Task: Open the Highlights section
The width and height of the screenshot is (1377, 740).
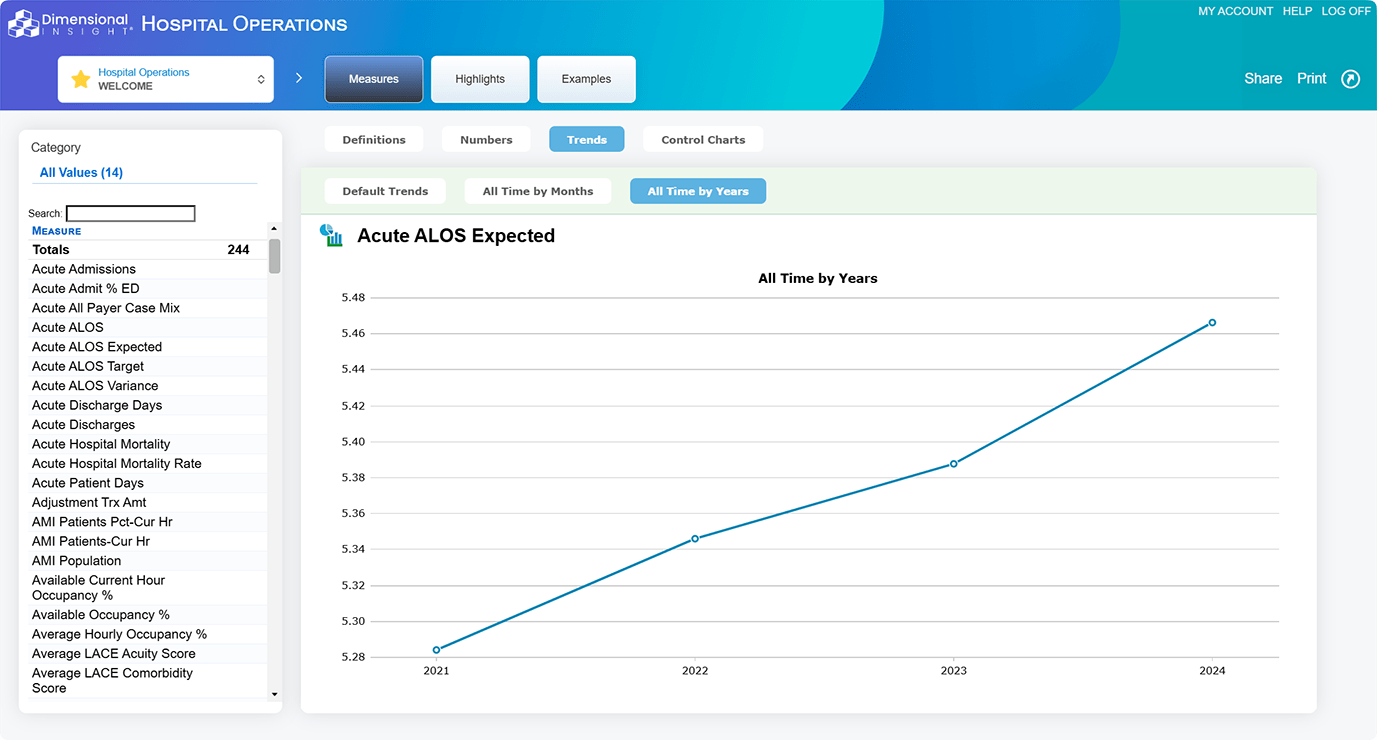Action: coord(480,79)
